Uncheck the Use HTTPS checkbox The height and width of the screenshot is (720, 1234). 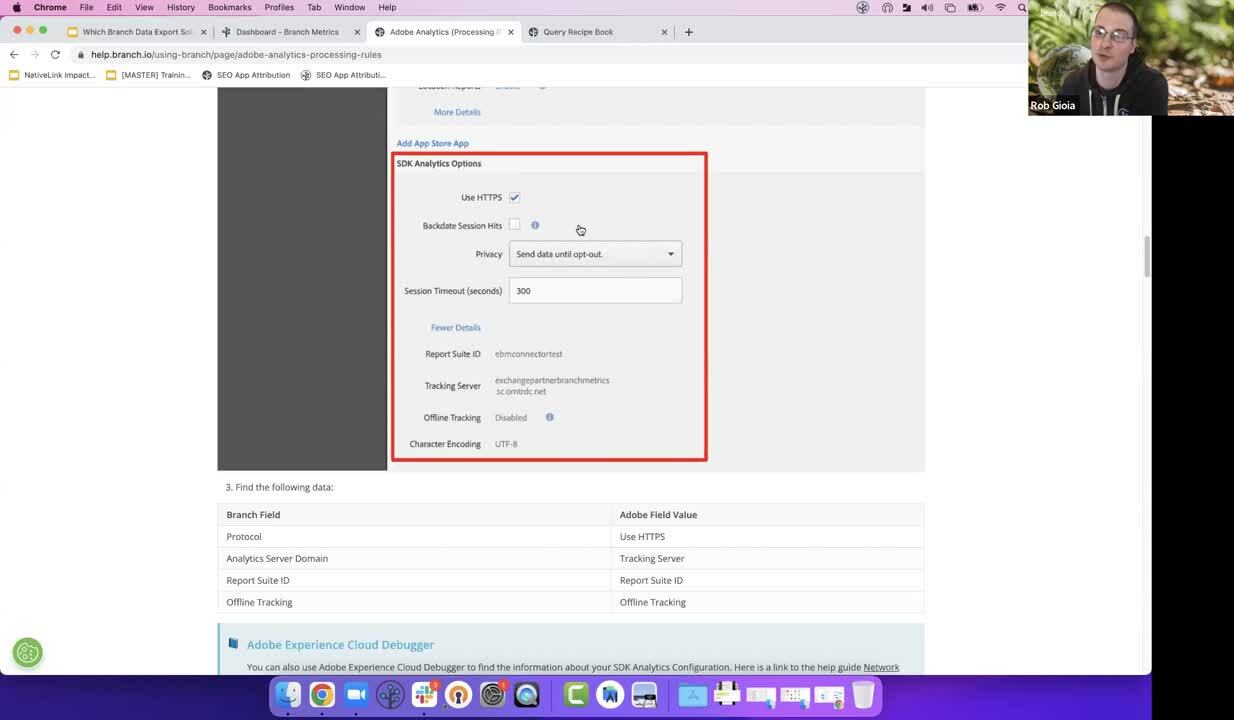pos(514,197)
